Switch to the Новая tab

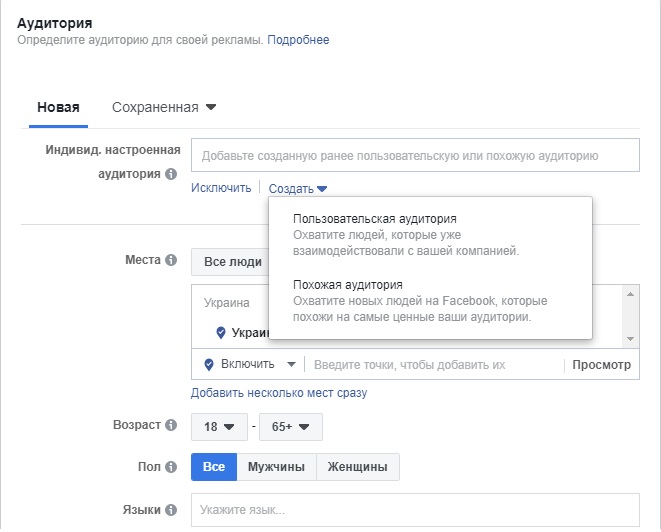click(58, 107)
